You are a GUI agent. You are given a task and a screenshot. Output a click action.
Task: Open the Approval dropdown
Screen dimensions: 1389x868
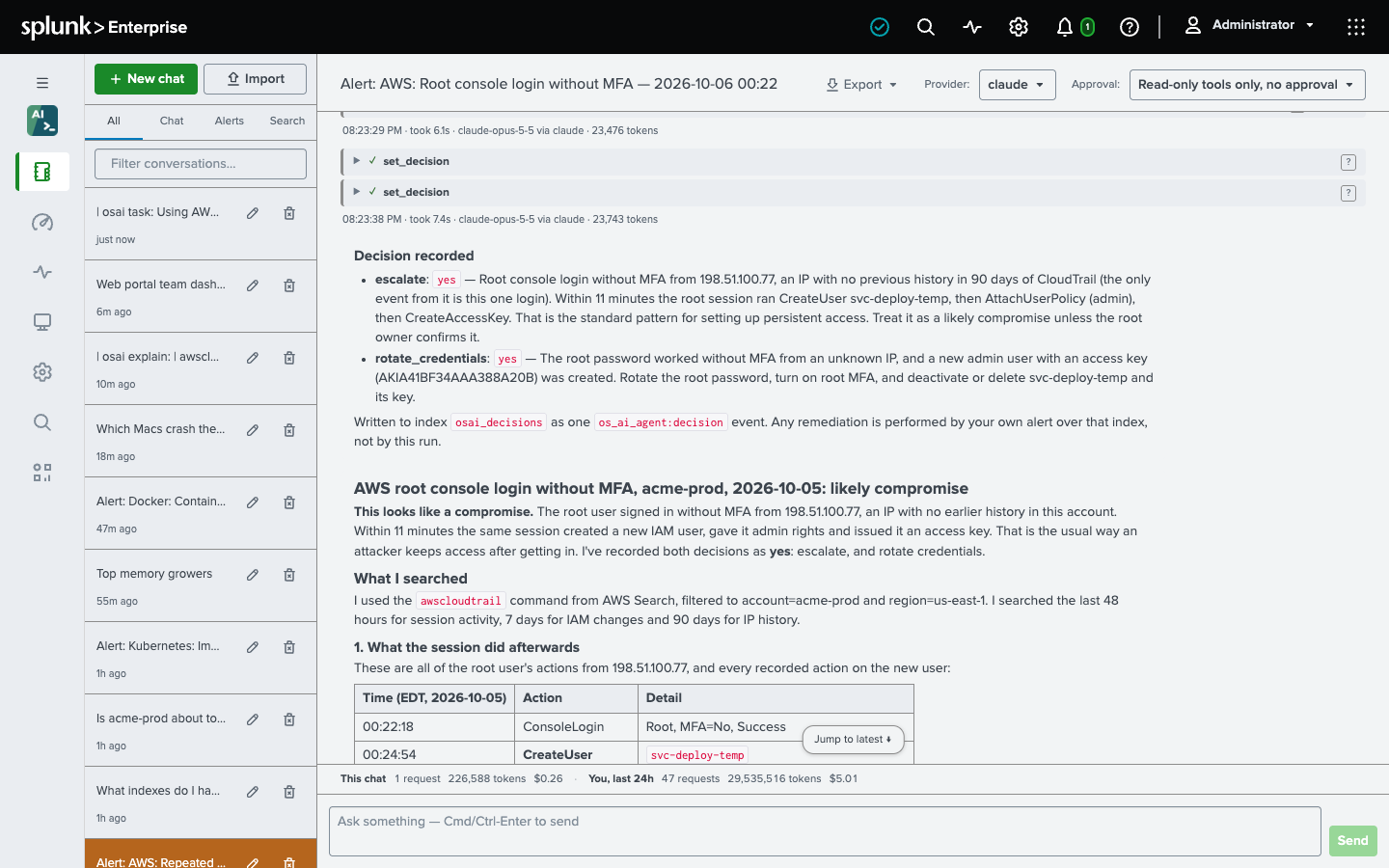pyautogui.click(x=1247, y=85)
